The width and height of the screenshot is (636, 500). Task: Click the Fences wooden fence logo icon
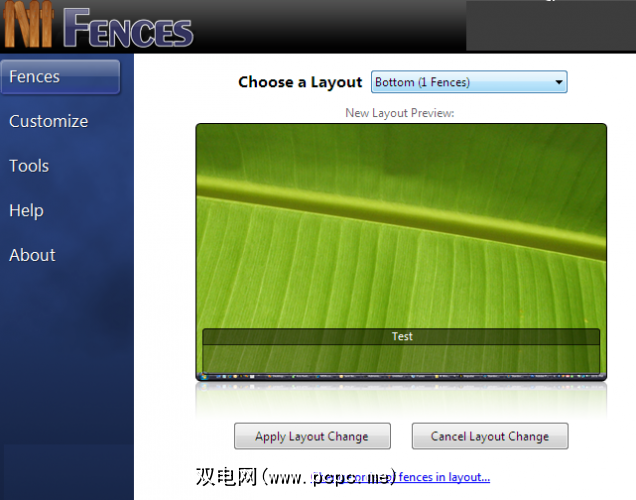coord(29,24)
